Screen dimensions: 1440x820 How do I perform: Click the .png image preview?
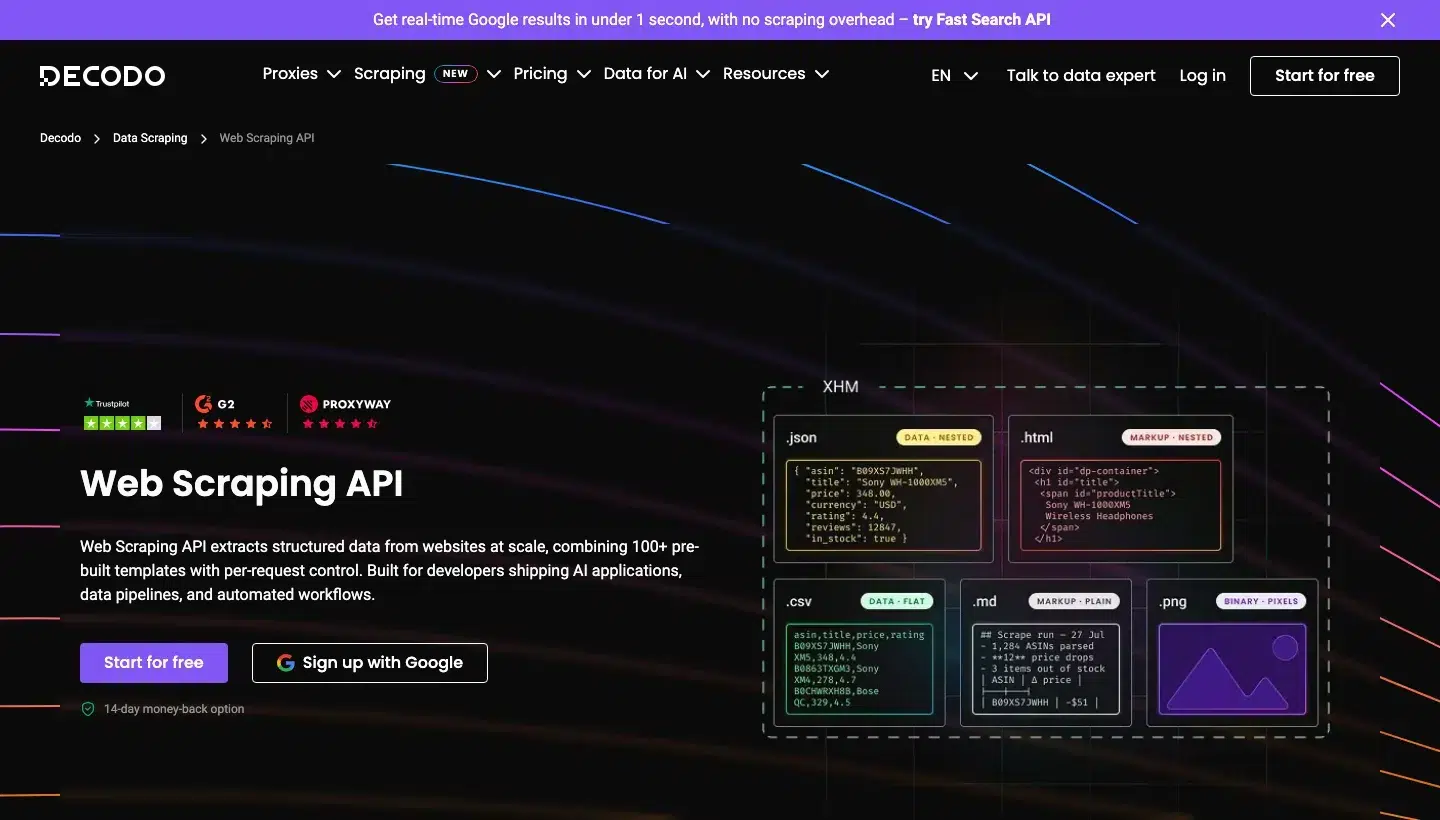pos(1232,669)
